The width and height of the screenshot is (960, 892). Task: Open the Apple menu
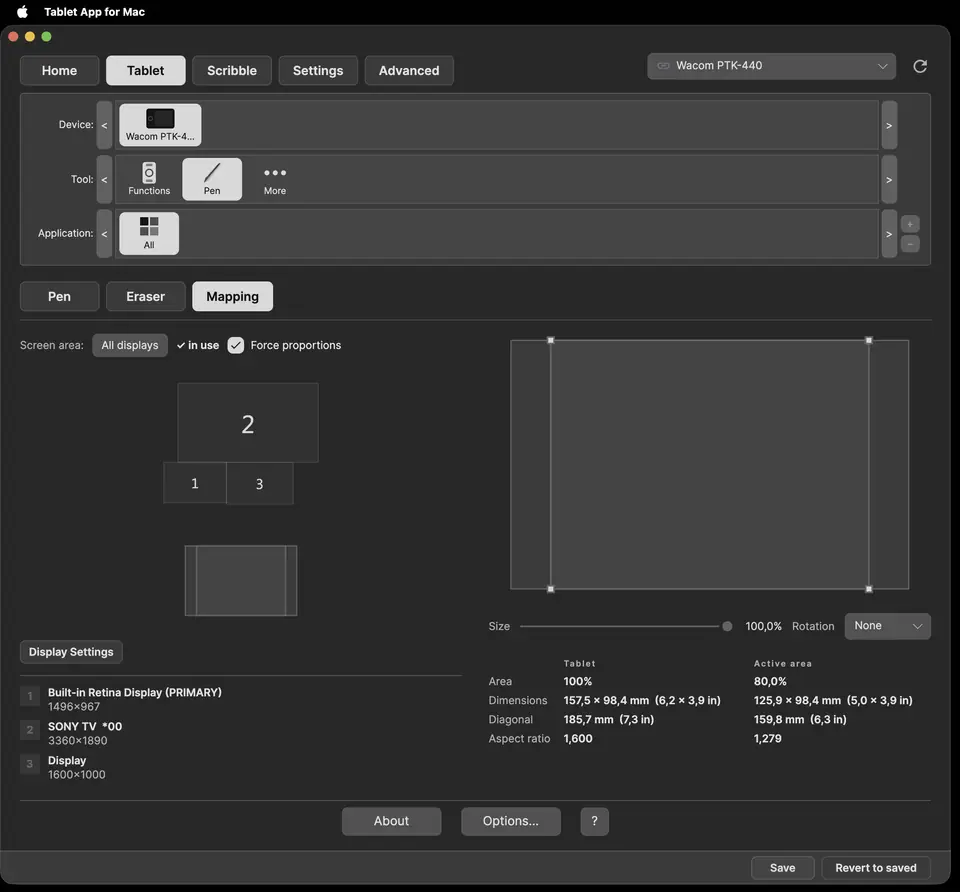pos(22,12)
